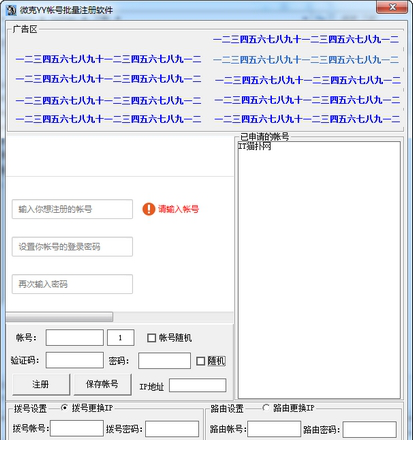Click the 帐号 text box
The height and width of the screenshot is (457, 413).
[x=75, y=338]
